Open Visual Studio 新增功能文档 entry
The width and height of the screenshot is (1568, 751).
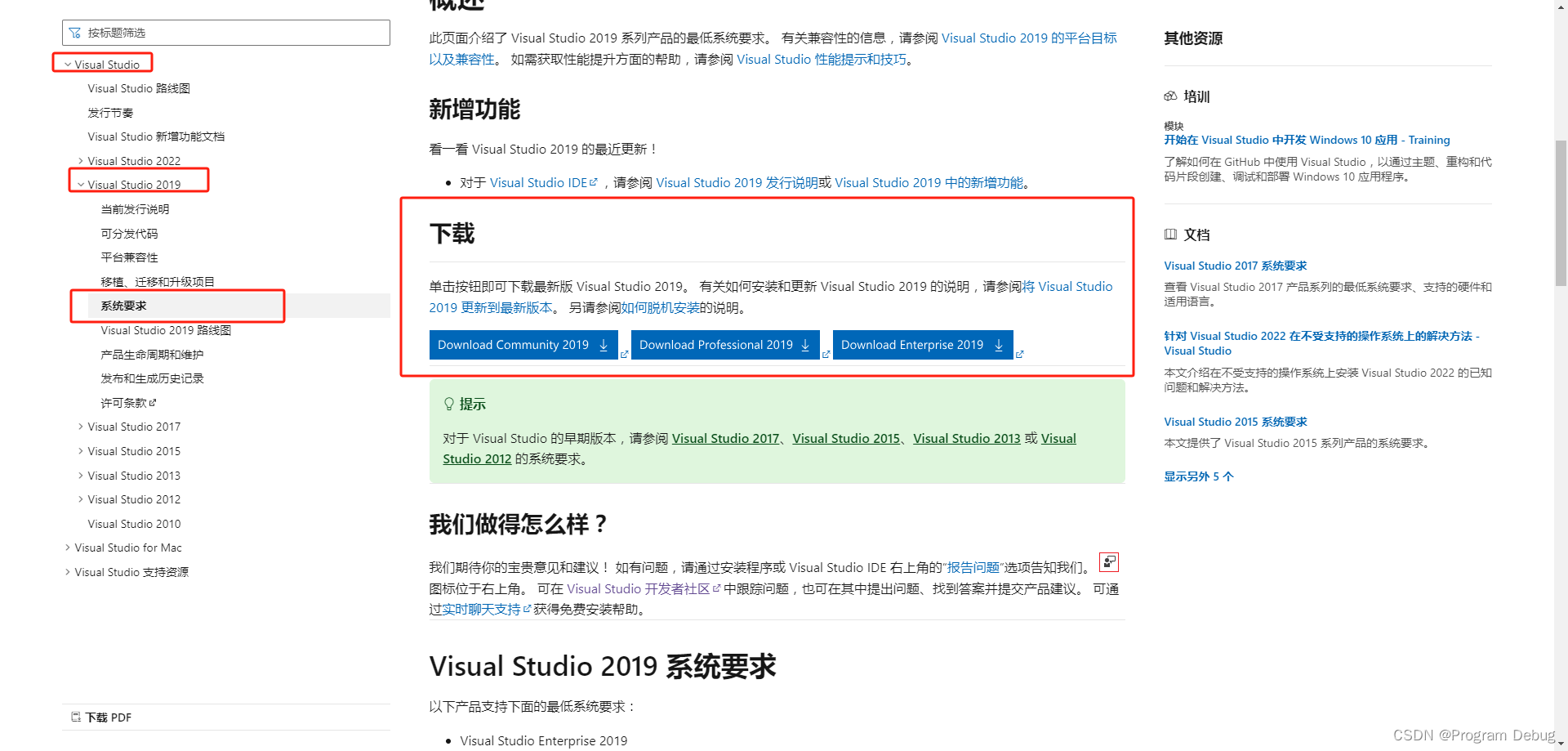coord(156,136)
